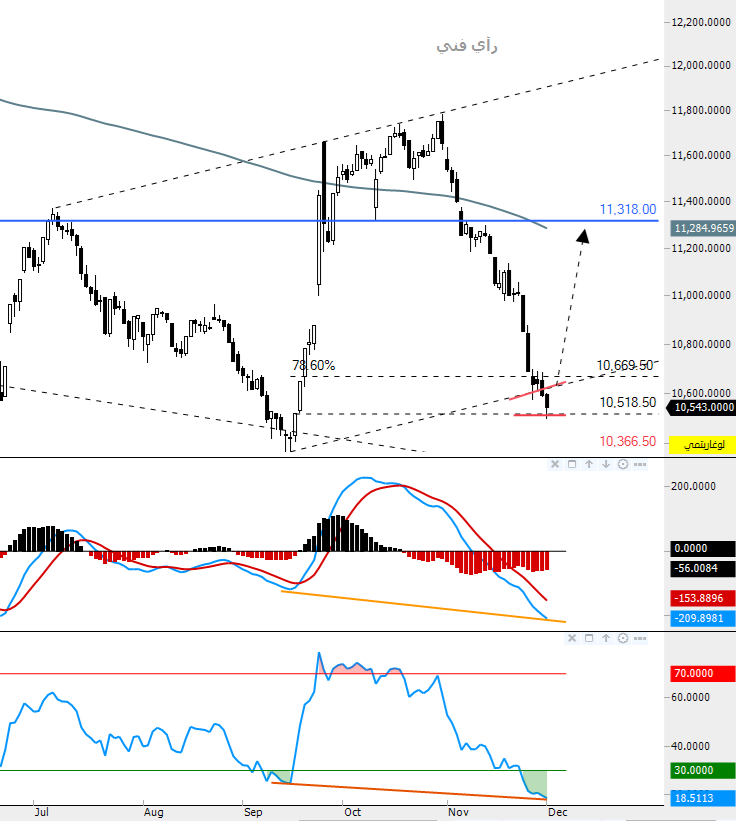This screenshot has height=821, width=736.
Task: Click the 11,600.0000 price axis tick
Action: [x=701, y=155]
